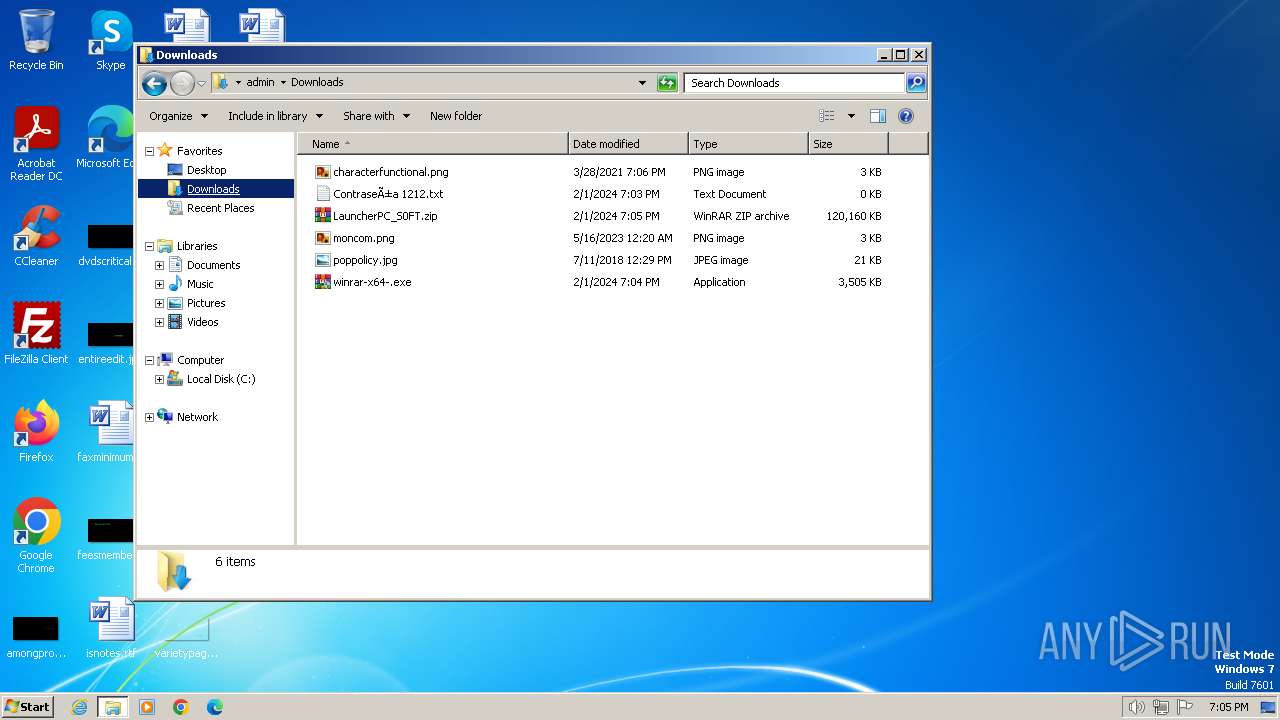This screenshot has height=720, width=1280.
Task: Open recent pages dropdown next to Forward
Action: (201, 83)
